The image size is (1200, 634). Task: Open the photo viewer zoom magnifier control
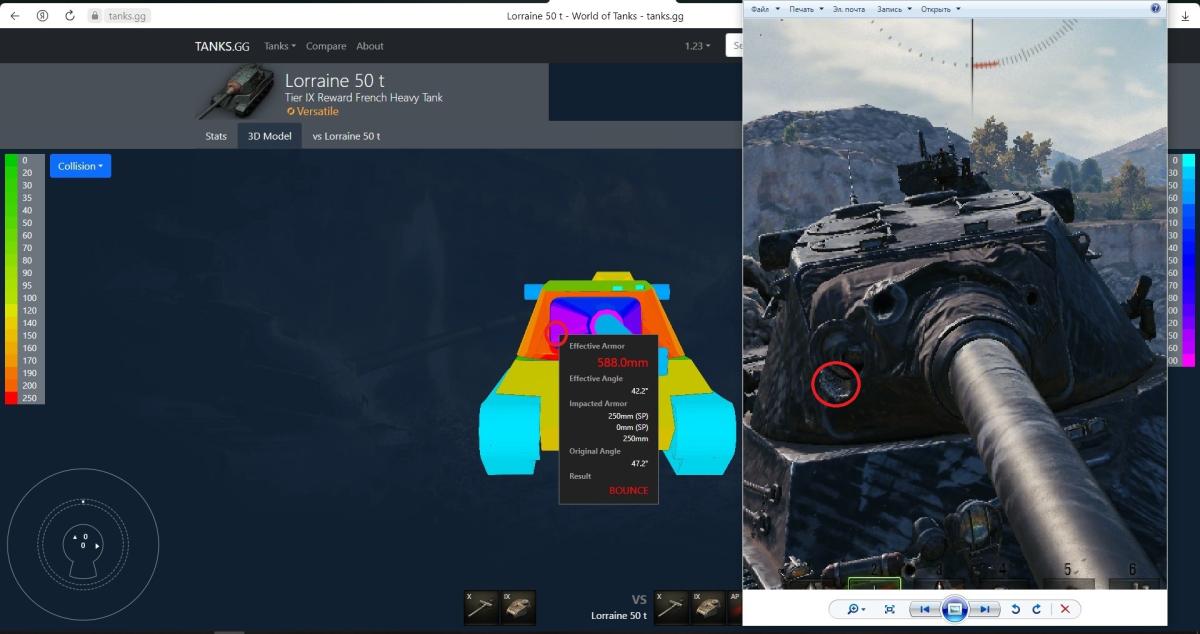(857, 609)
